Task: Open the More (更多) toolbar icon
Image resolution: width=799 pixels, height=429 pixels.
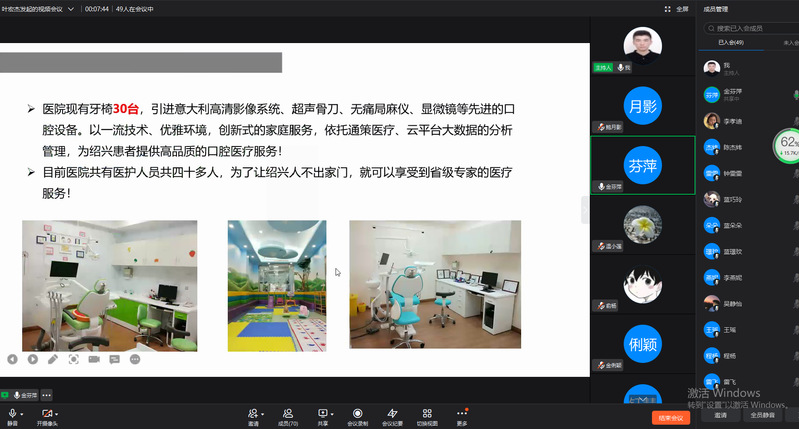Action: point(462,413)
